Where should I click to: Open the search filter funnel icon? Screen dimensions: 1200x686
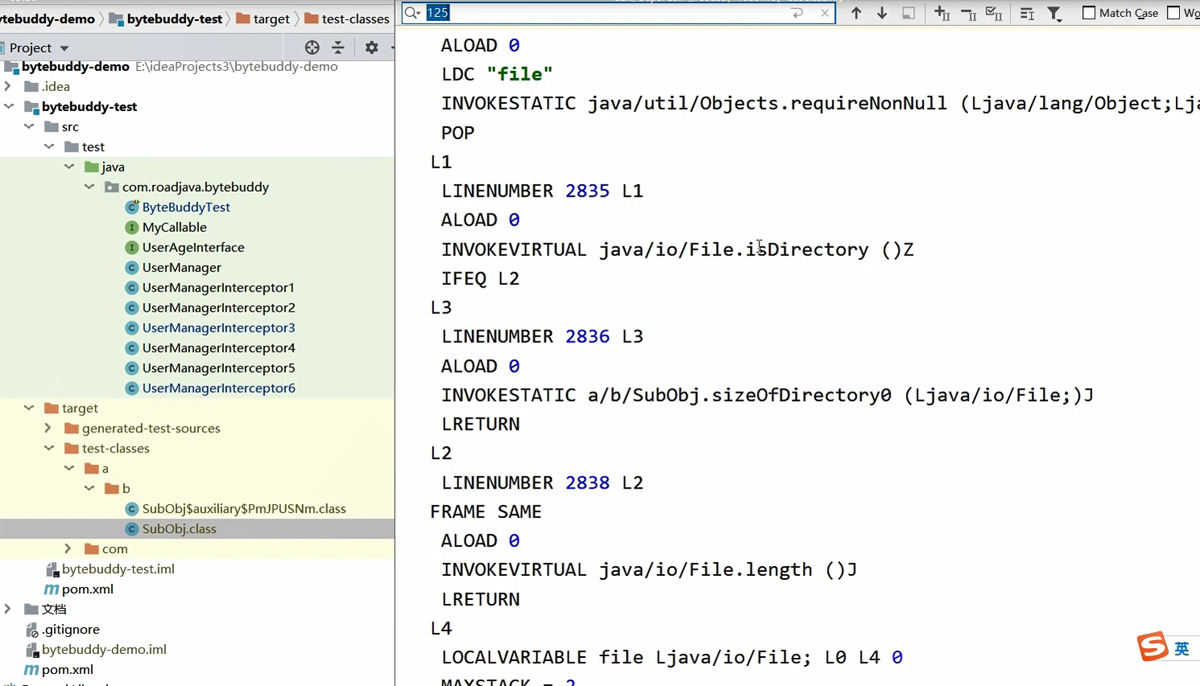(1055, 13)
